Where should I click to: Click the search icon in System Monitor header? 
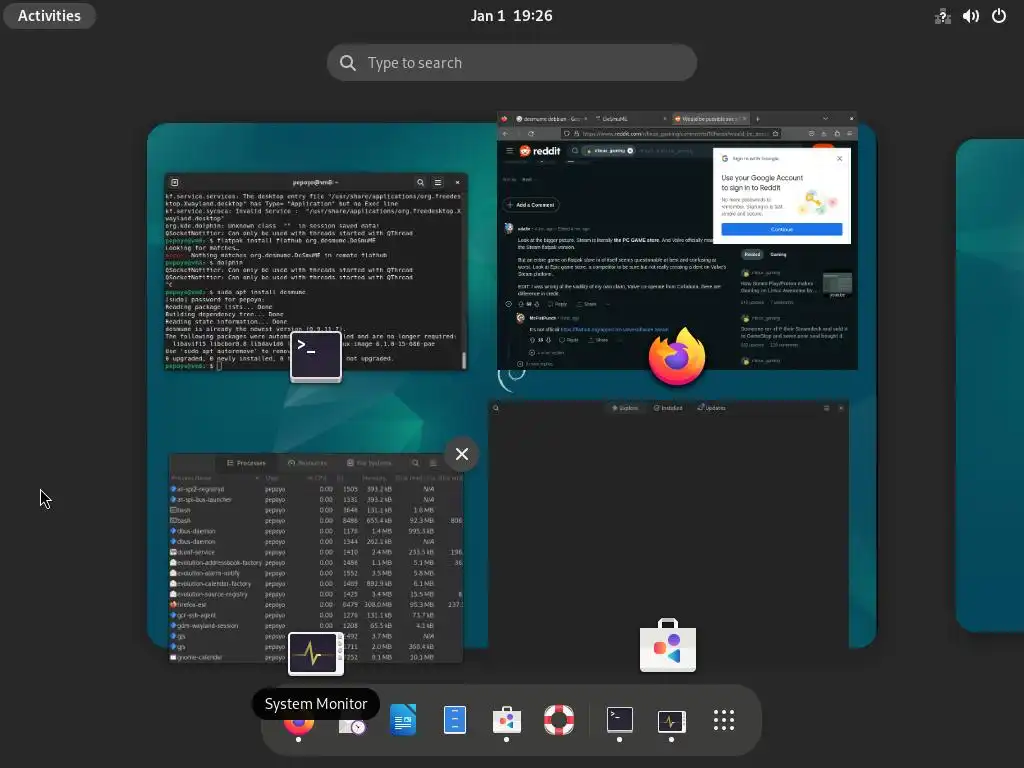coord(415,463)
